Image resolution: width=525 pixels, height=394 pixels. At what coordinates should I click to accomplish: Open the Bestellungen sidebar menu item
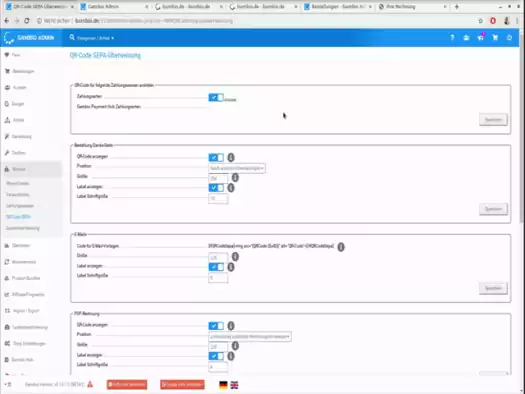[23, 71]
